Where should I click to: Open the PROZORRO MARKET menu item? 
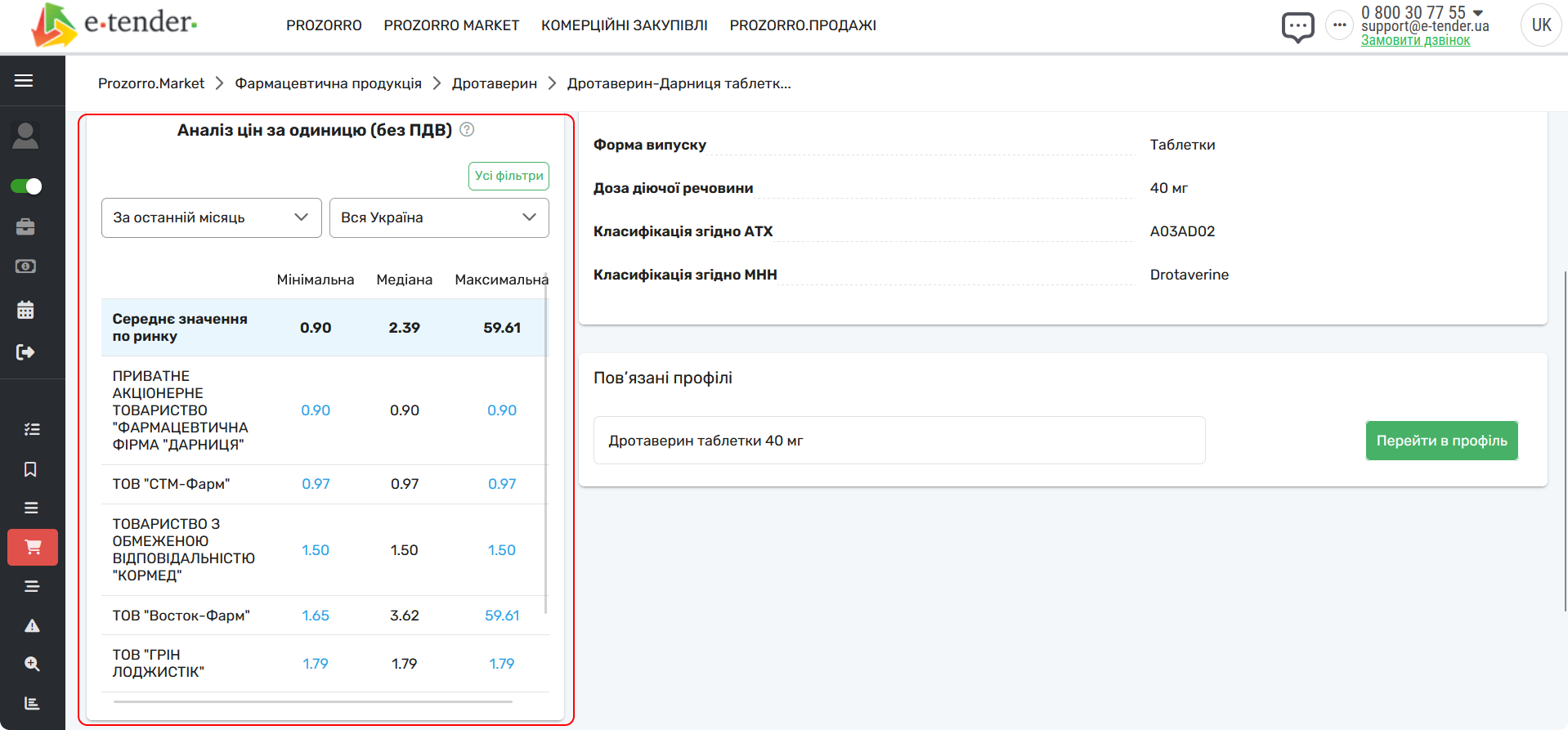click(451, 25)
